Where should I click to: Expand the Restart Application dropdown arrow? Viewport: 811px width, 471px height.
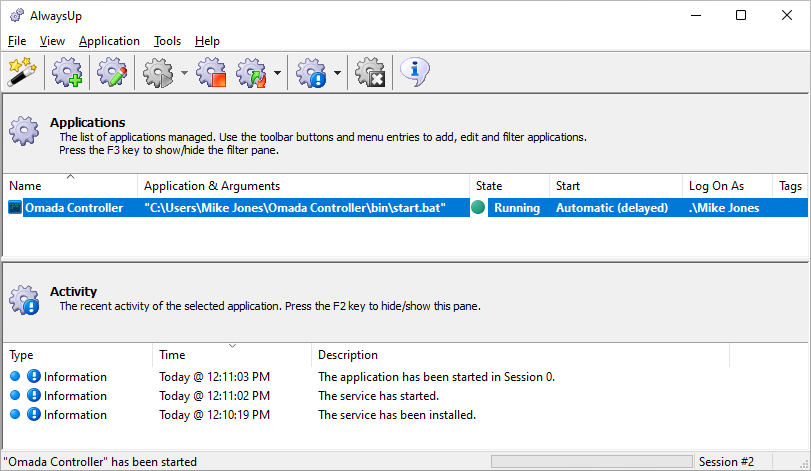(x=277, y=73)
